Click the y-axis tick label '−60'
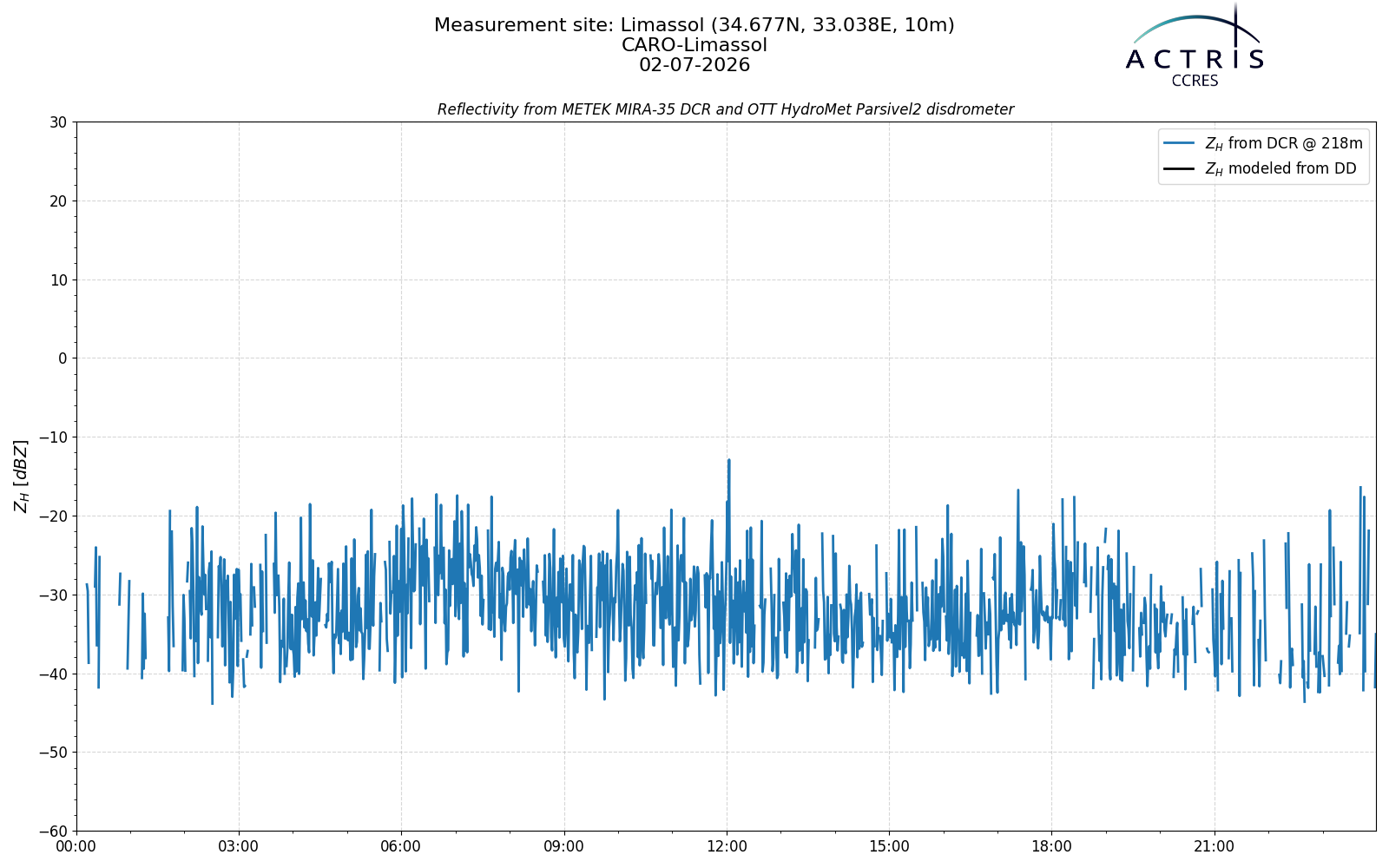 52,832
